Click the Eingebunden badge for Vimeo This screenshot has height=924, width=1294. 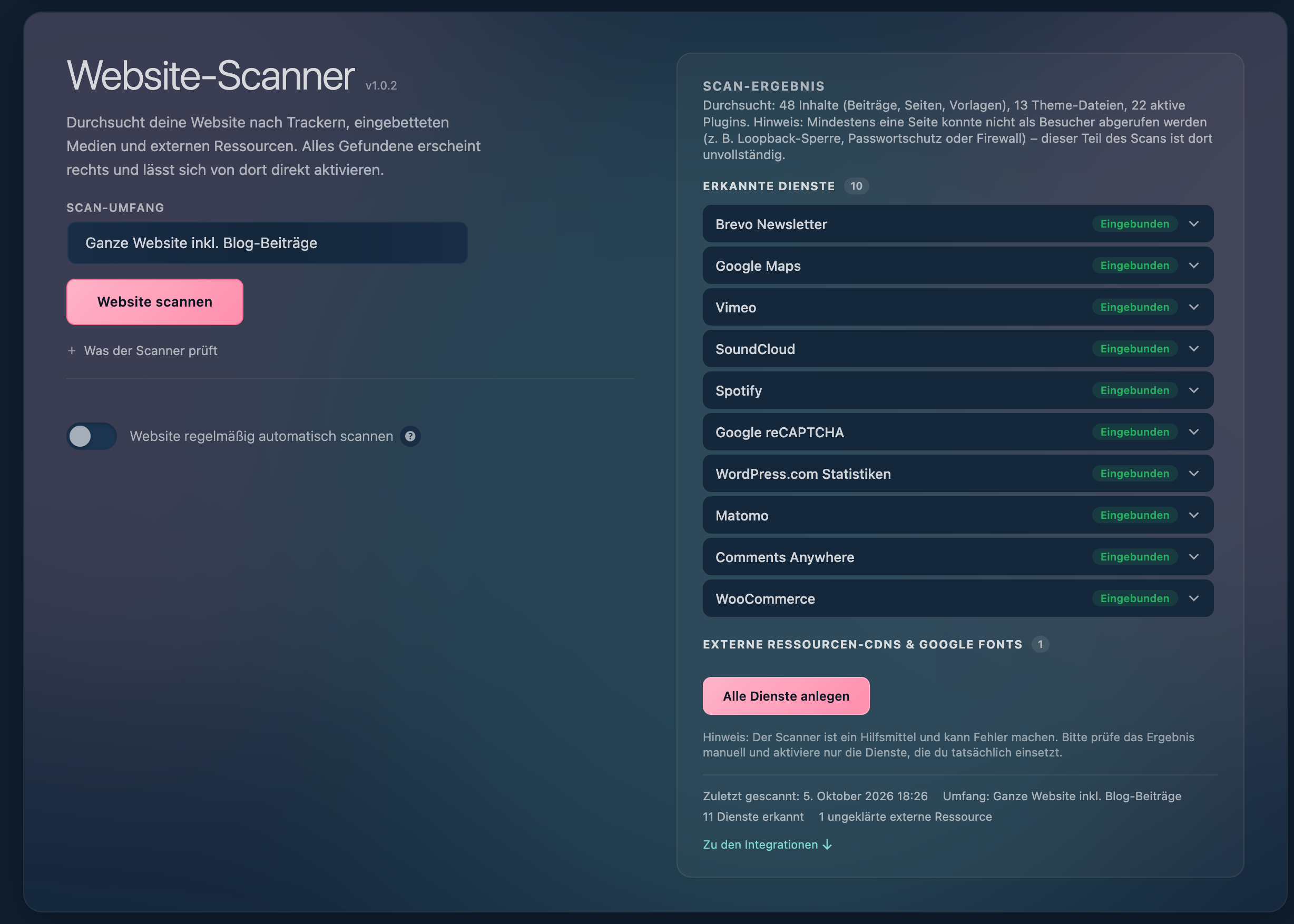click(1135, 307)
